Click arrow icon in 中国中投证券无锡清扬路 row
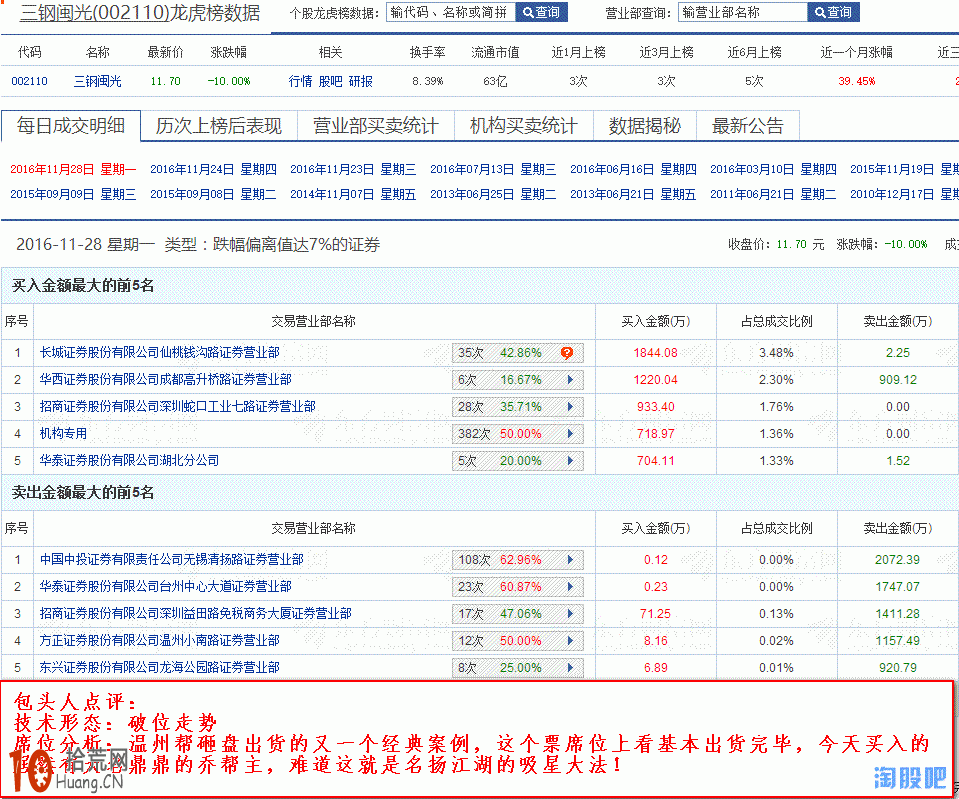Image resolution: width=959 pixels, height=799 pixels. [570, 560]
